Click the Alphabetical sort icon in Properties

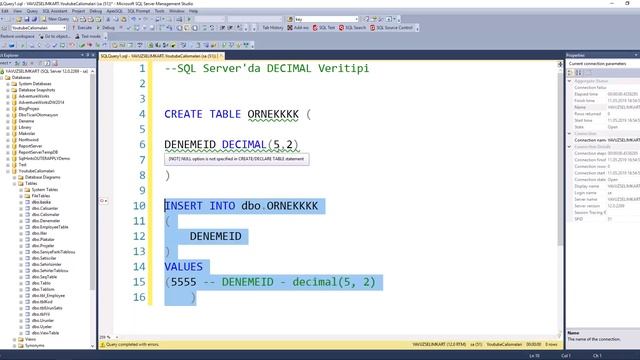click(x=578, y=73)
